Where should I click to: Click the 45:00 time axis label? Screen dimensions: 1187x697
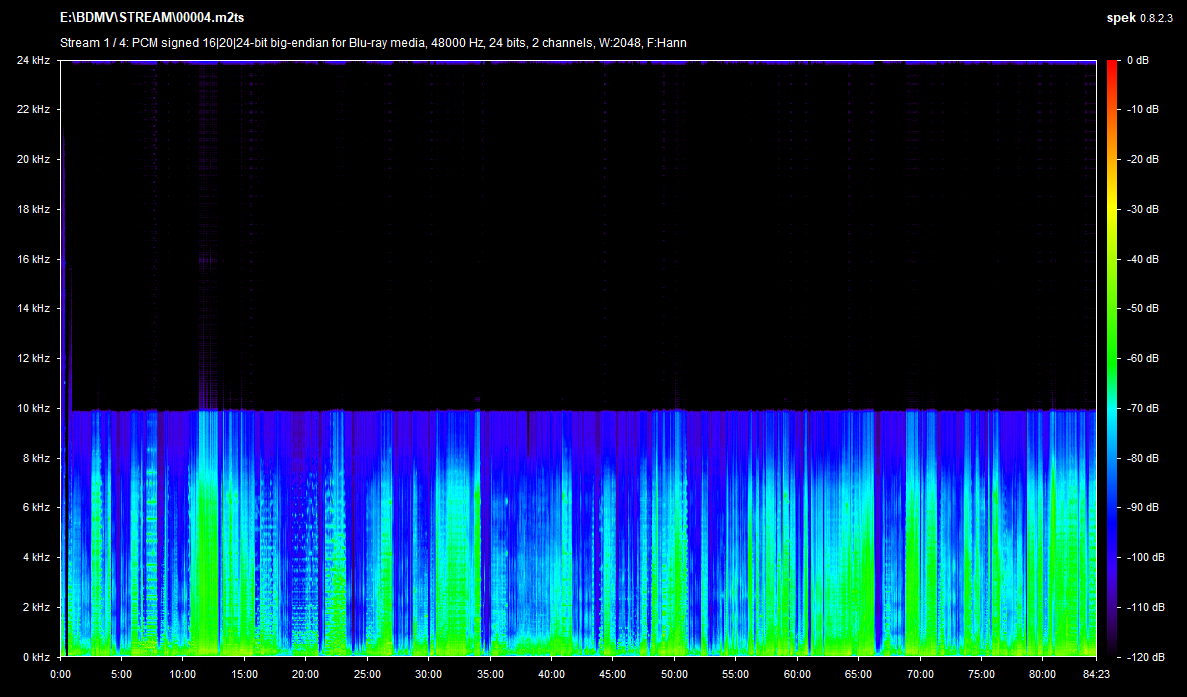click(613, 674)
